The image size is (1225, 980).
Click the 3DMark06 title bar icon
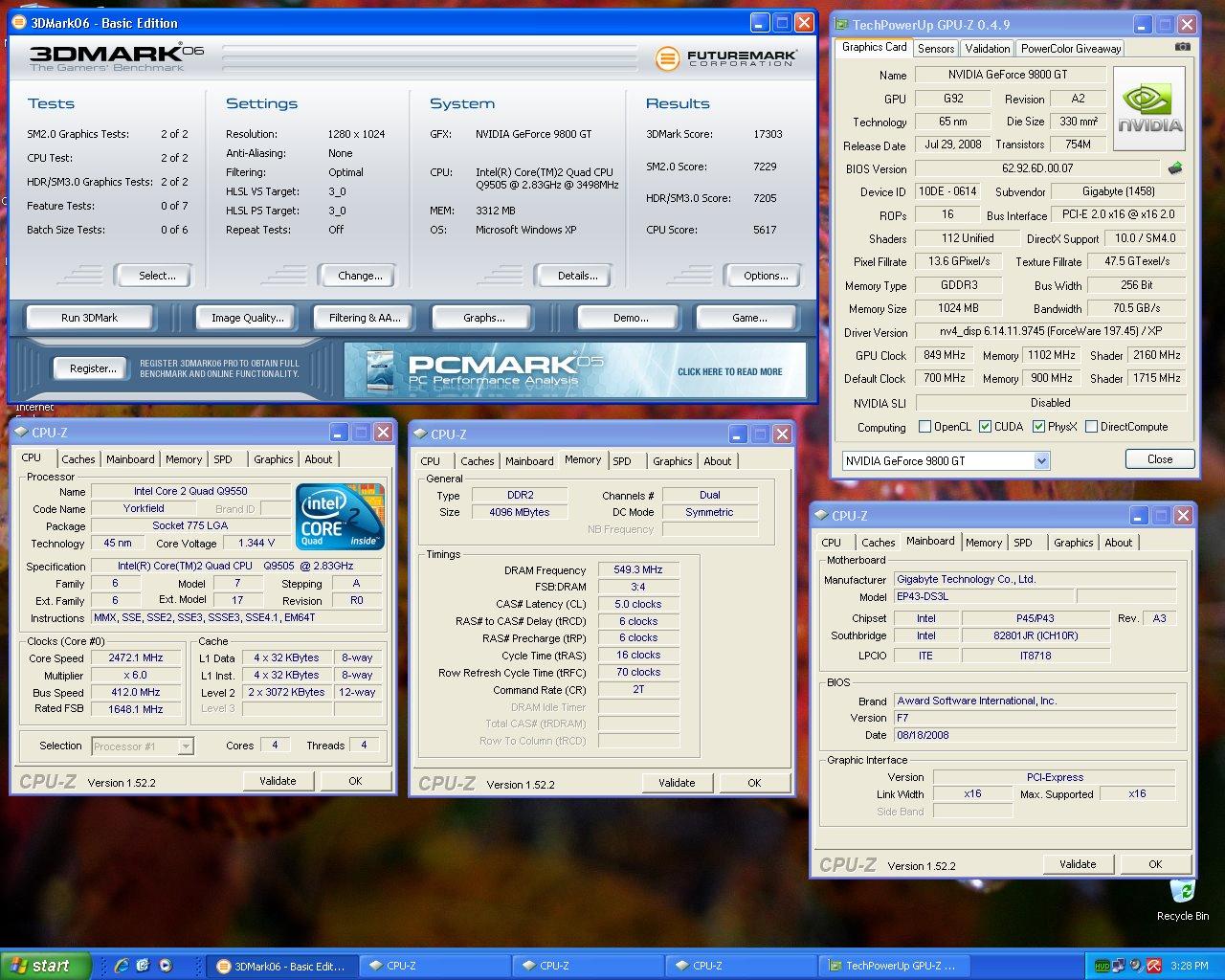19,22
